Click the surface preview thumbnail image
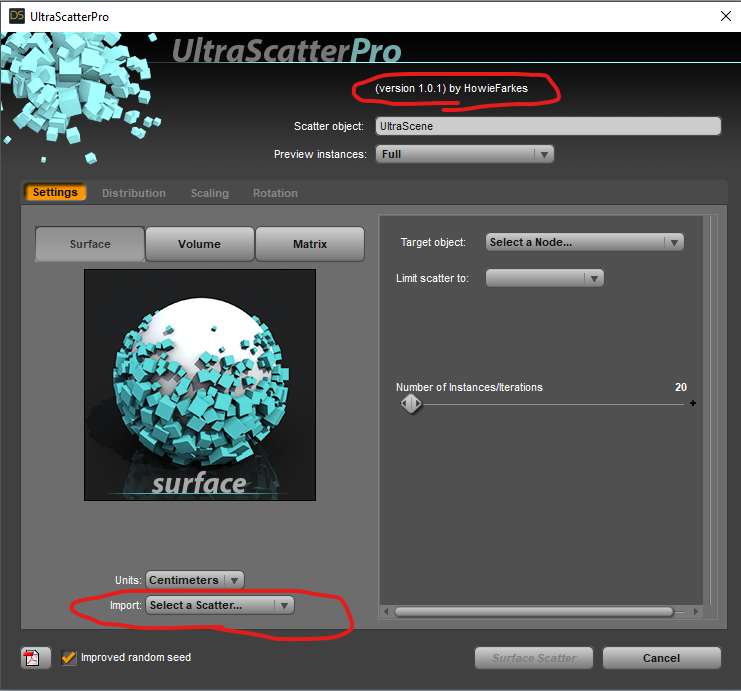This screenshot has width=741, height=691. click(200, 385)
